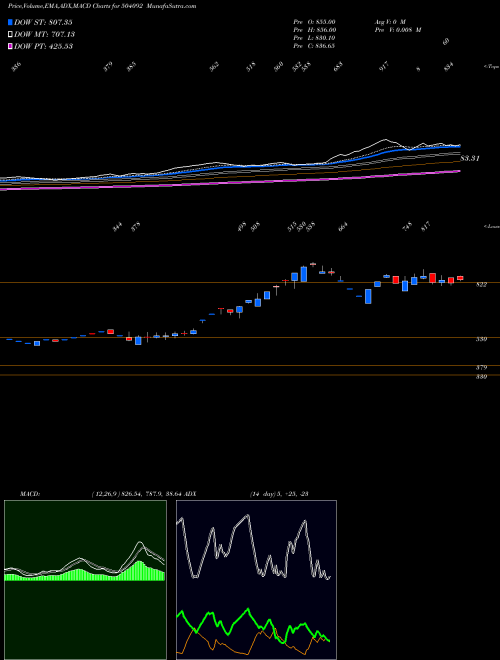Click the 917 top marker label

click(x=384, y=67)
